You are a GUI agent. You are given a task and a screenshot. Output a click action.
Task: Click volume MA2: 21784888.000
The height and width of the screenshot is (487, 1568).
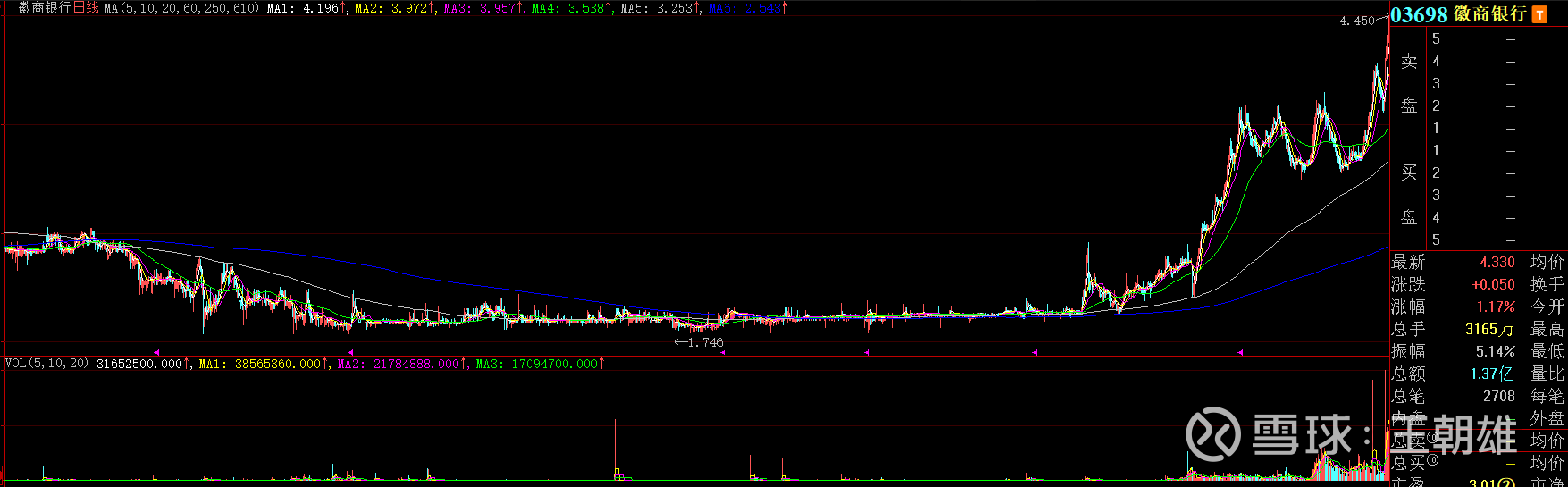(x=402, y=364)
